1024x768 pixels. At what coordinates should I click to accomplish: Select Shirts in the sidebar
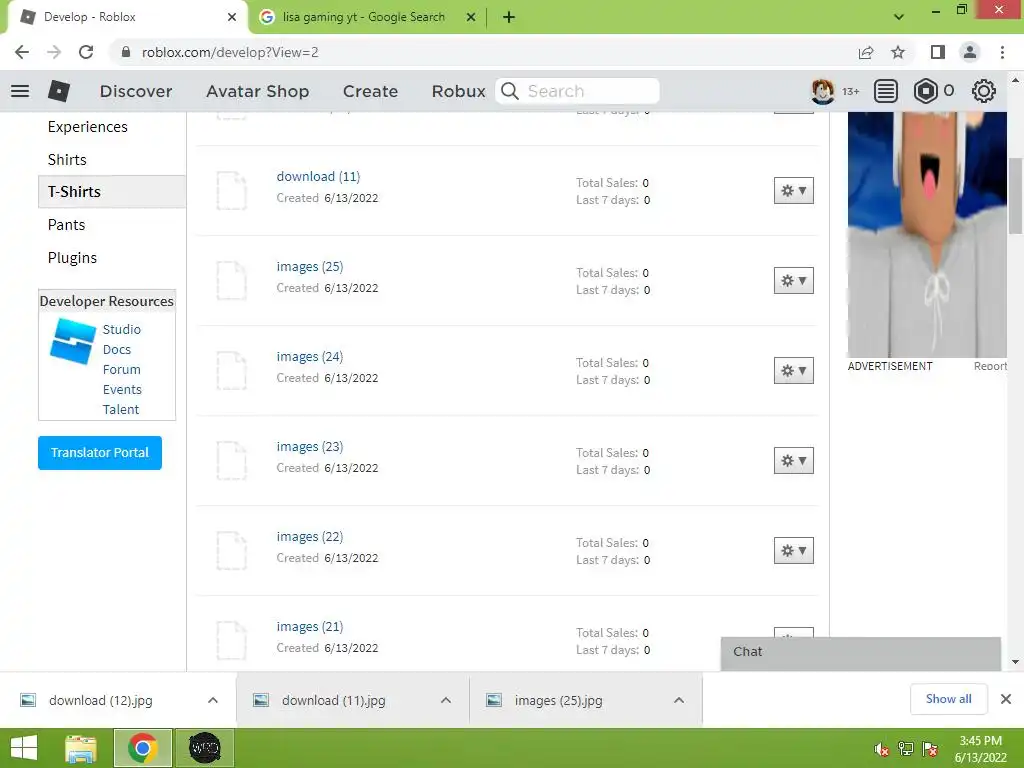[67, 159]
